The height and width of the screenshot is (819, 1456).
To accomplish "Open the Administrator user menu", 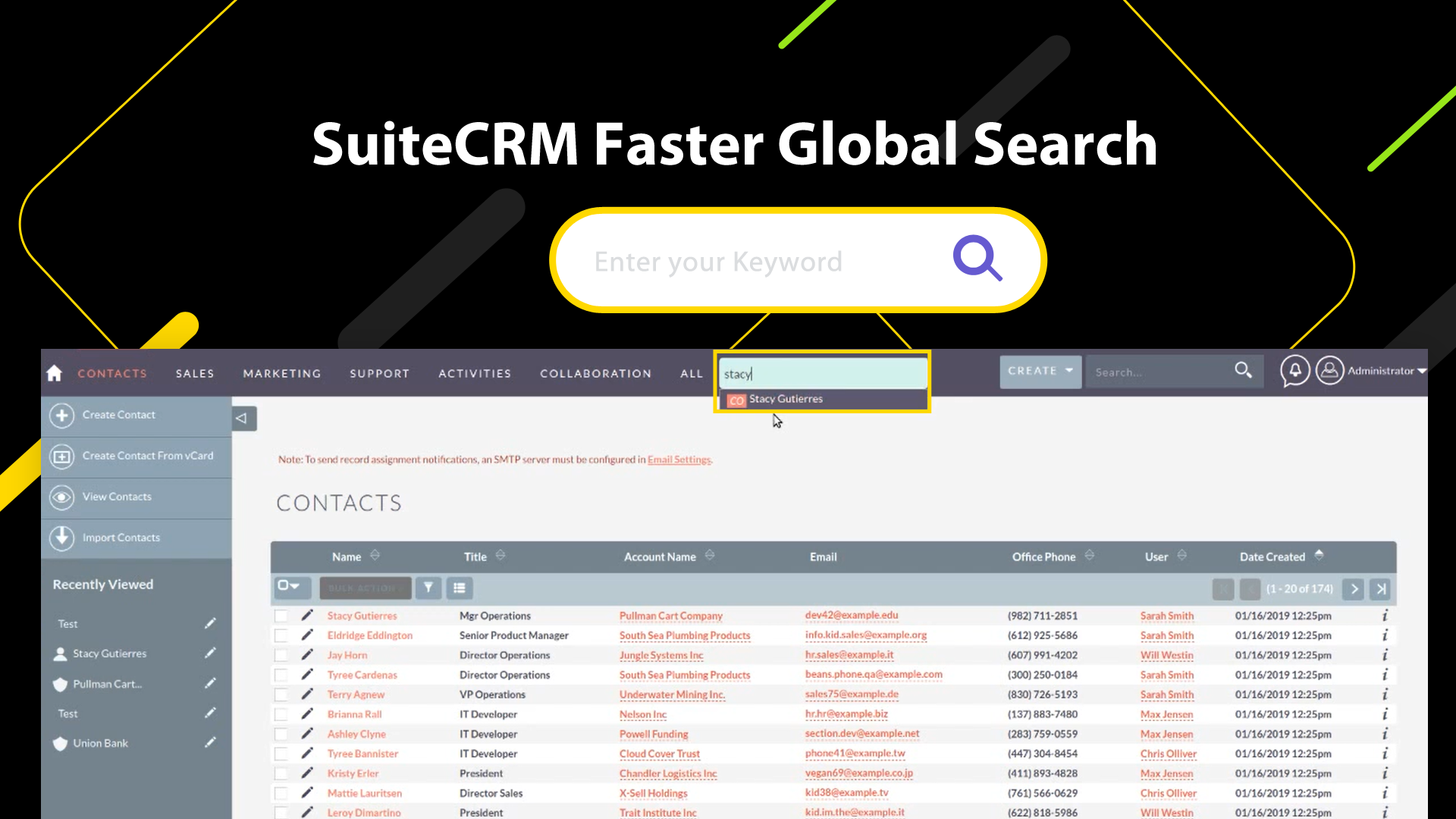I will click(1386, 371).
